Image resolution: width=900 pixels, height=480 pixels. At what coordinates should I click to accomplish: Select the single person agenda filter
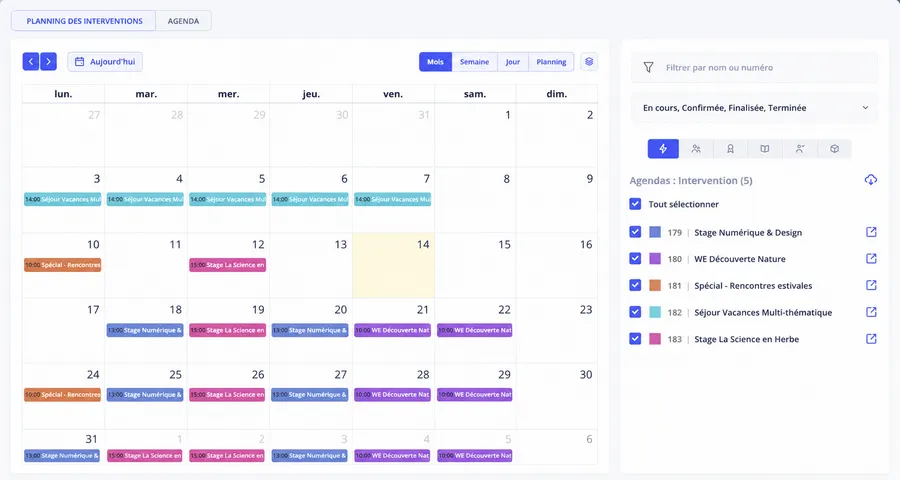(x=800, y=149)
